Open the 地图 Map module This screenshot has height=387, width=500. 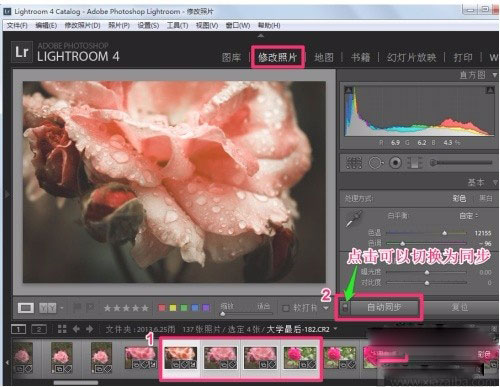324,57
